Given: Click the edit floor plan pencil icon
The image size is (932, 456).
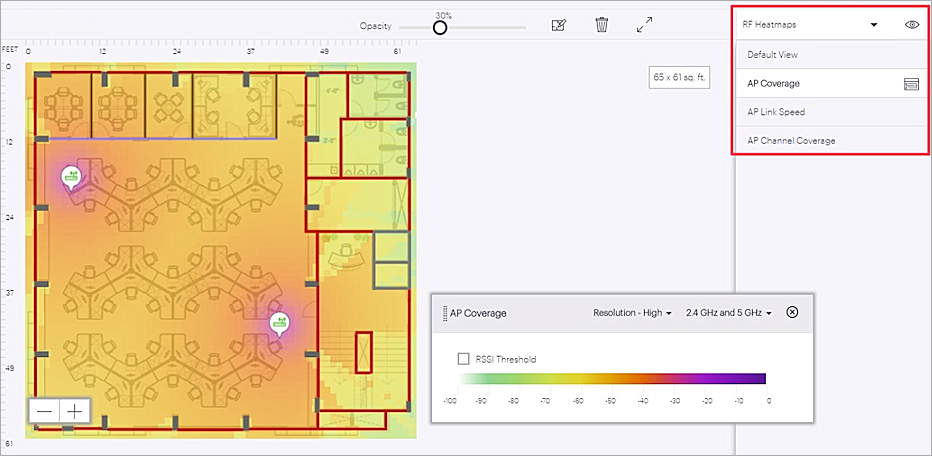Looking at the screenshot, I should click(x=559, y=26).
